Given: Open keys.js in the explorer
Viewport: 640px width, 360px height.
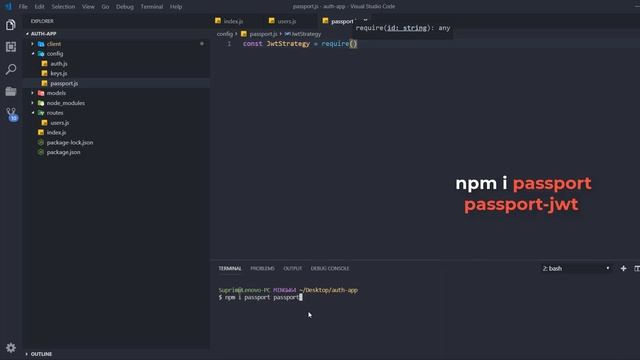Looking at the screenshot, I should [x=59, y=73].
